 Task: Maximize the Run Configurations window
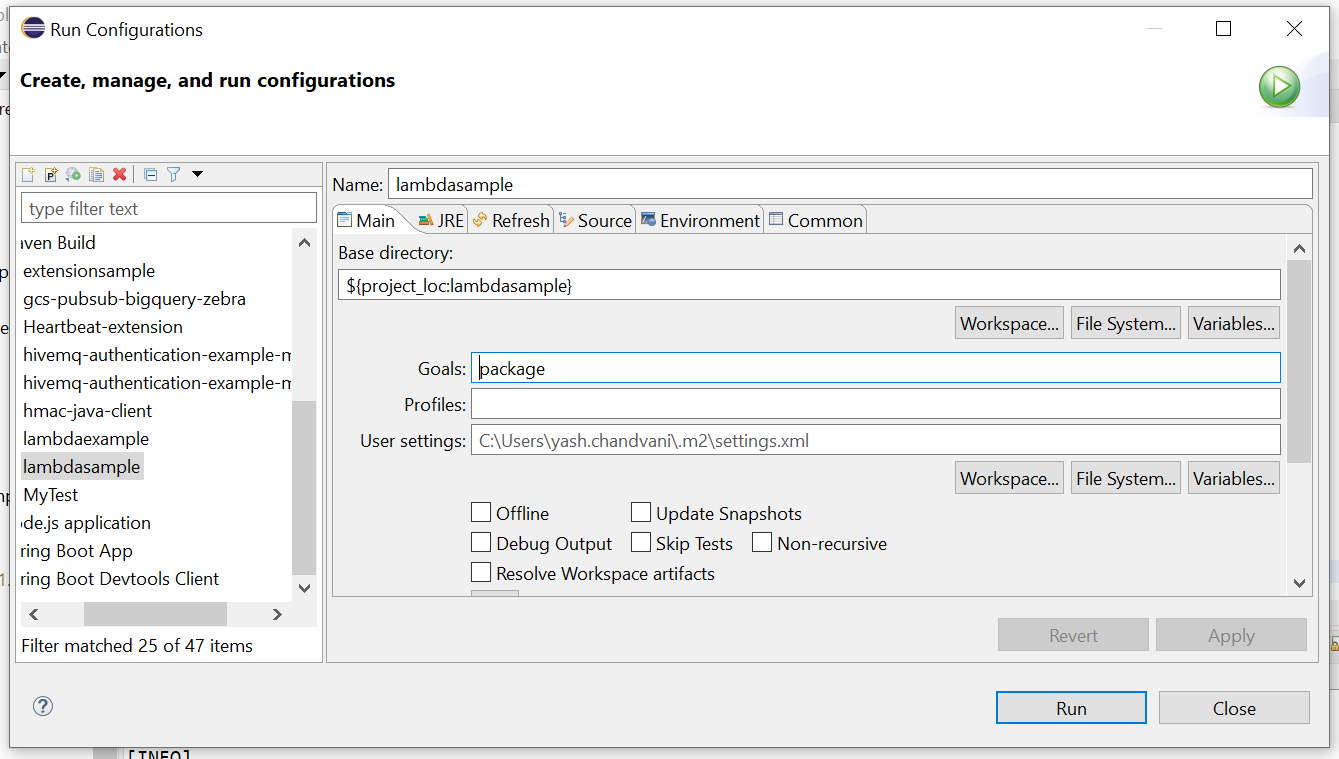1223,29
